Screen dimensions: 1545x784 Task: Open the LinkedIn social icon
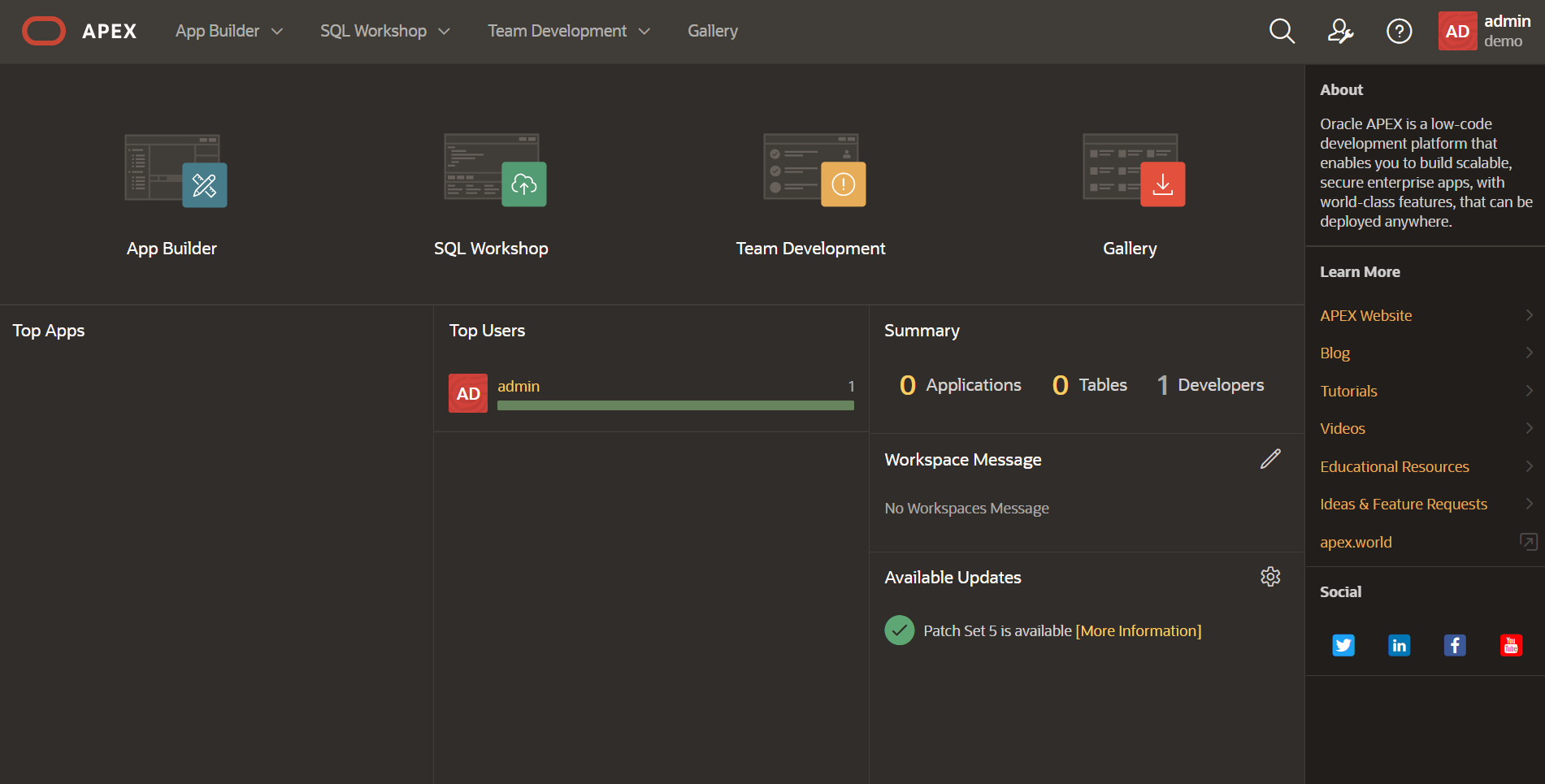point(1399,645)
